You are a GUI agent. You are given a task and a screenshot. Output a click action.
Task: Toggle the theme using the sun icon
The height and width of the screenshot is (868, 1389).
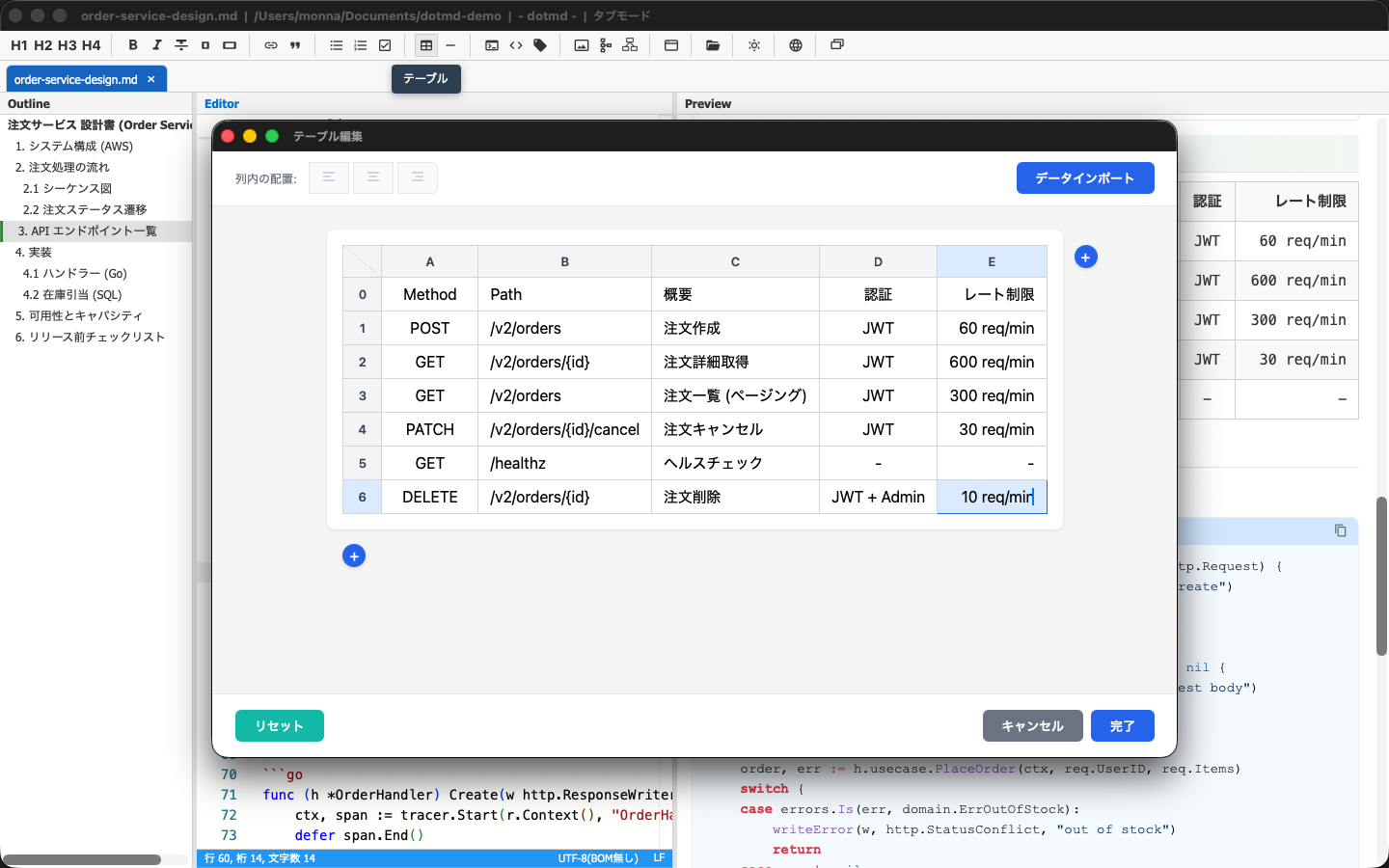(x=754, y=45)
